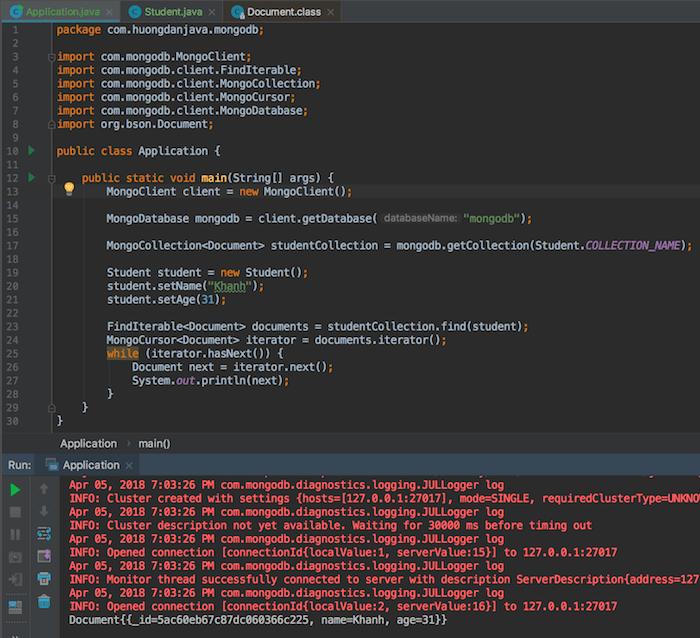Close the Student.java editor tab
This screenshot has width=700, height=638.
pos(212,13)
